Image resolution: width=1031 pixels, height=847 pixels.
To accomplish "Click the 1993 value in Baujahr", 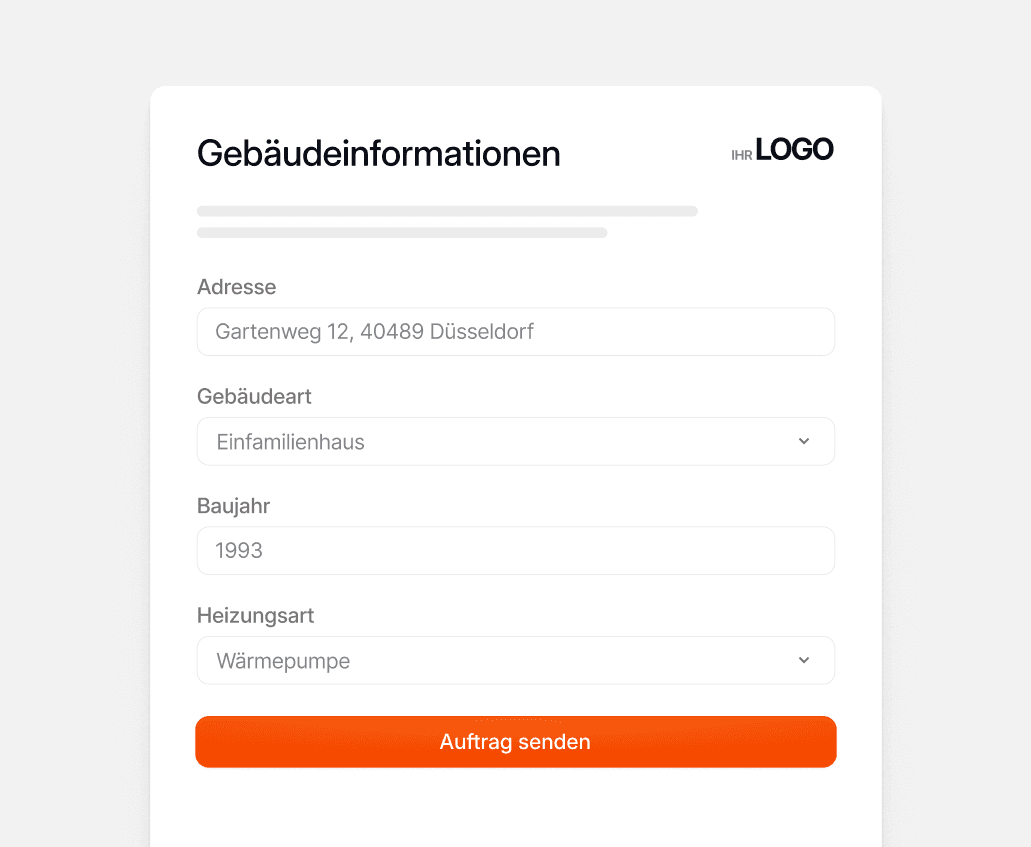I will point(239,550).
